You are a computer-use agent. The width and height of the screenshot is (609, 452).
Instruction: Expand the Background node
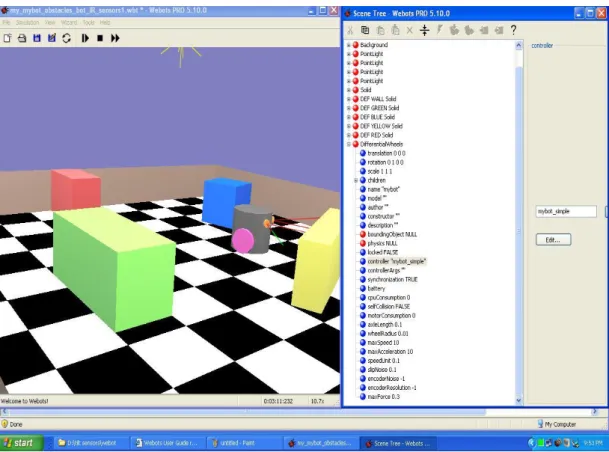pos(349,45)
